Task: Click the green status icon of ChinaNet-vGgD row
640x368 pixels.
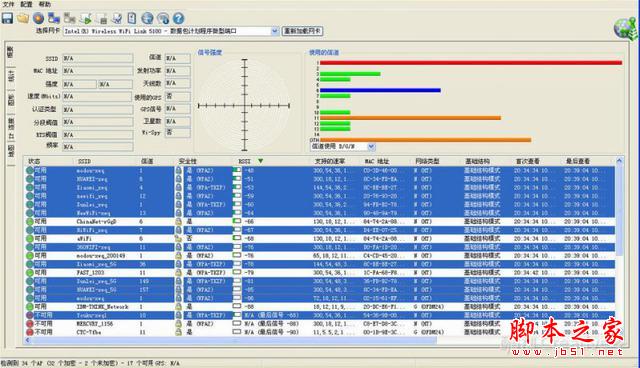Action: (30, 222)
